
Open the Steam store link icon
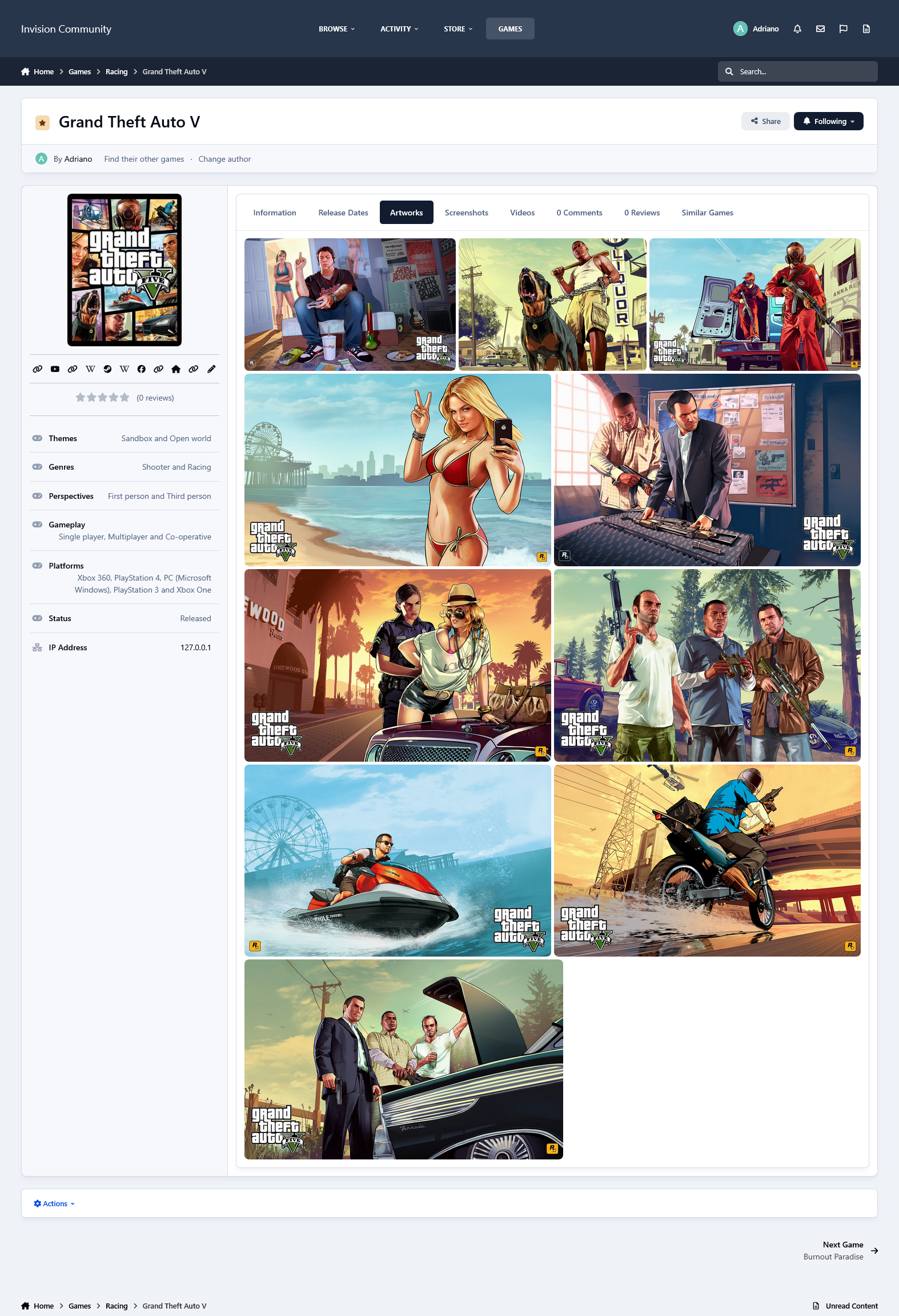tap(107, 369)
